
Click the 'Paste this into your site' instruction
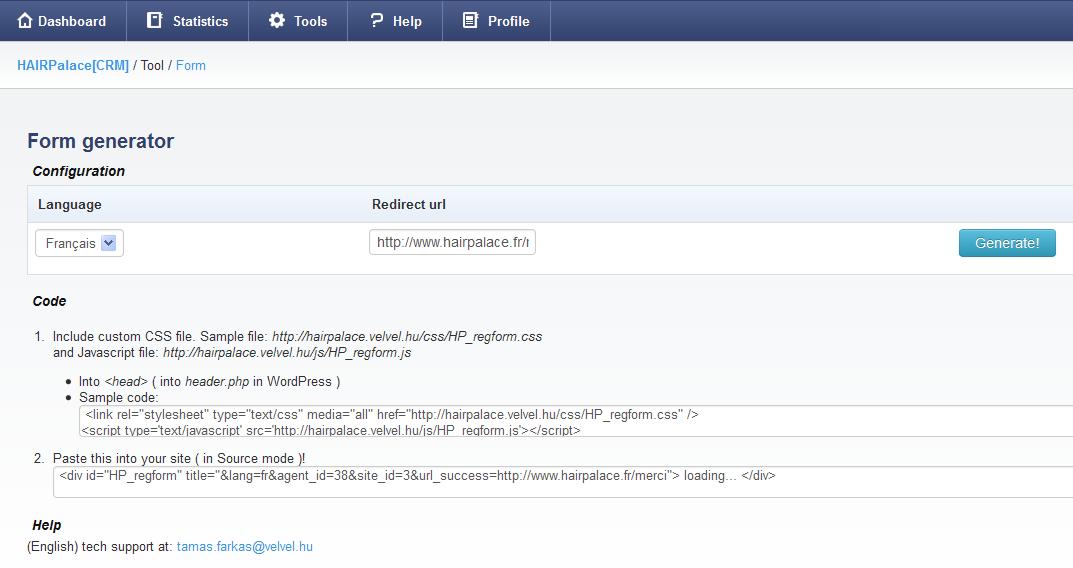179,459
